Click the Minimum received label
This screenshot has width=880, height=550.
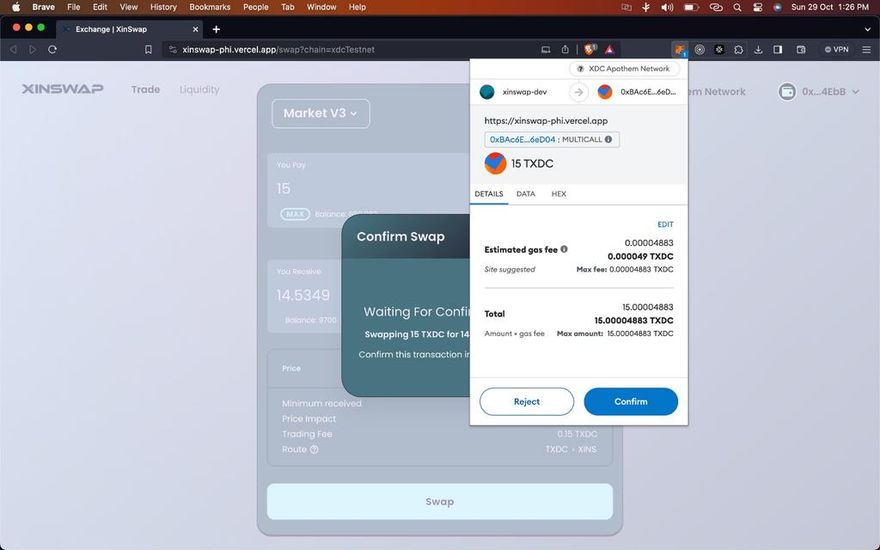coord(322,404)
